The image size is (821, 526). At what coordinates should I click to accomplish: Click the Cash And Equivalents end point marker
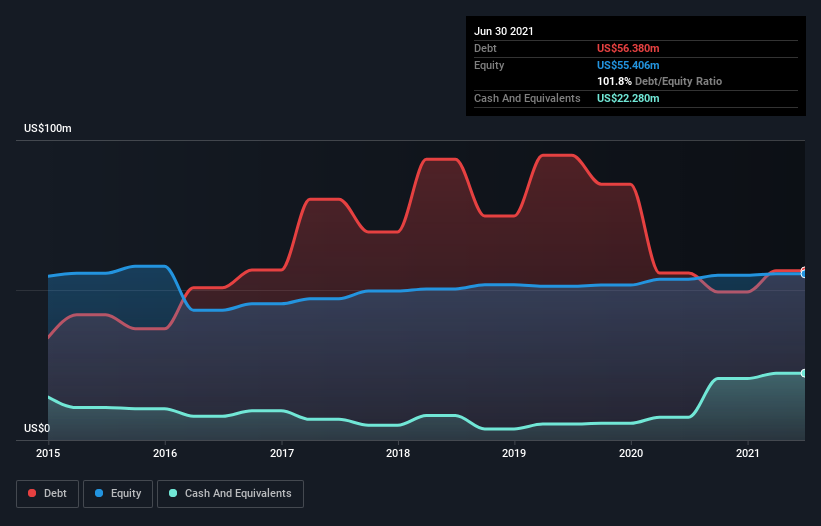pyautogui.click(x=804, y=373)
